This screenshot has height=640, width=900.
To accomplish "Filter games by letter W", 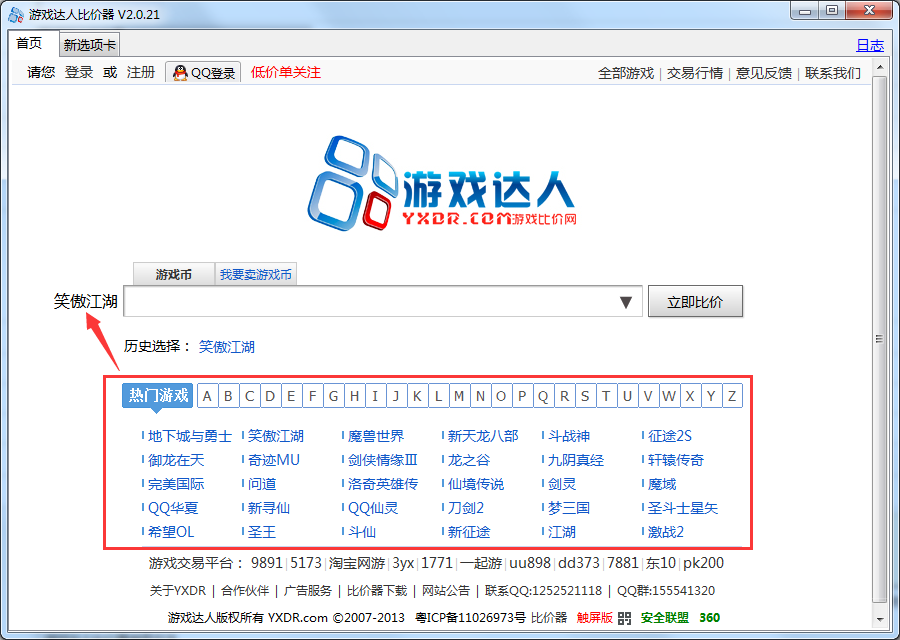I will tap(669, 396).
